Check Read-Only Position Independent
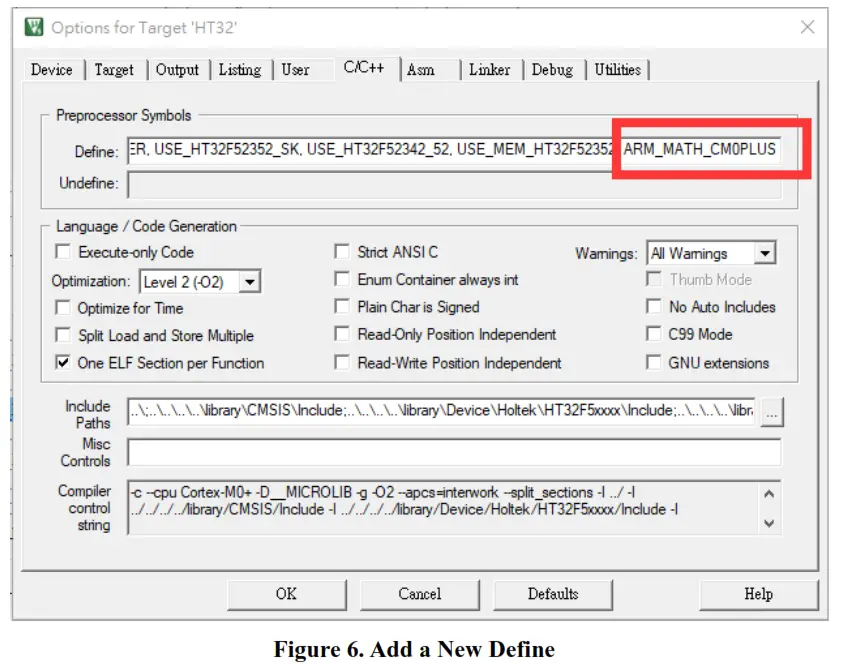Image resolution: width=856 pixels, height=665 pixels. point(341,336)
